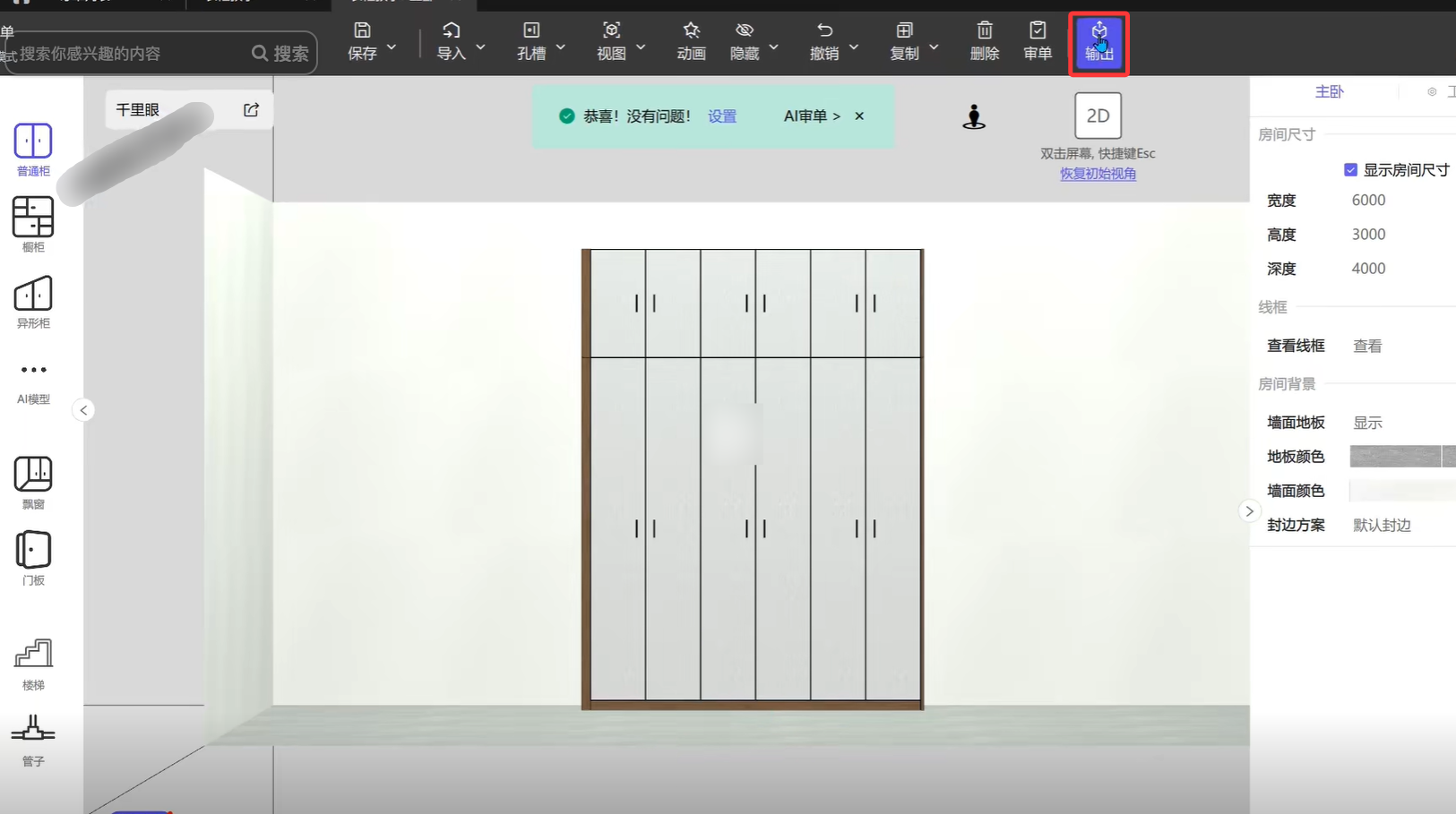Click 恢复初始视角 link

pyautogui.click(x=1098, y=174)
